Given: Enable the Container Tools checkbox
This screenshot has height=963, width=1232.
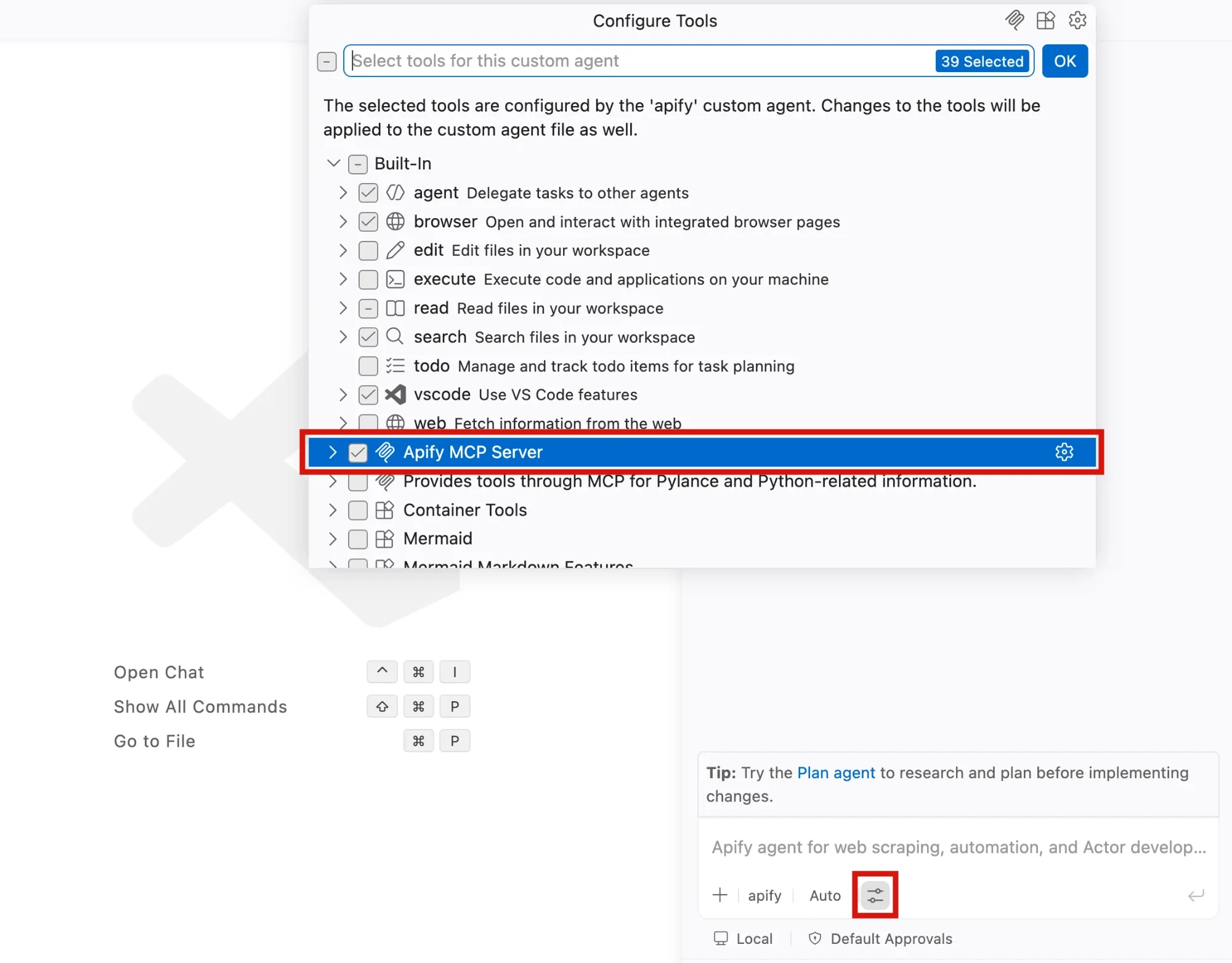Looking at the screenshot, I should 358,510.
